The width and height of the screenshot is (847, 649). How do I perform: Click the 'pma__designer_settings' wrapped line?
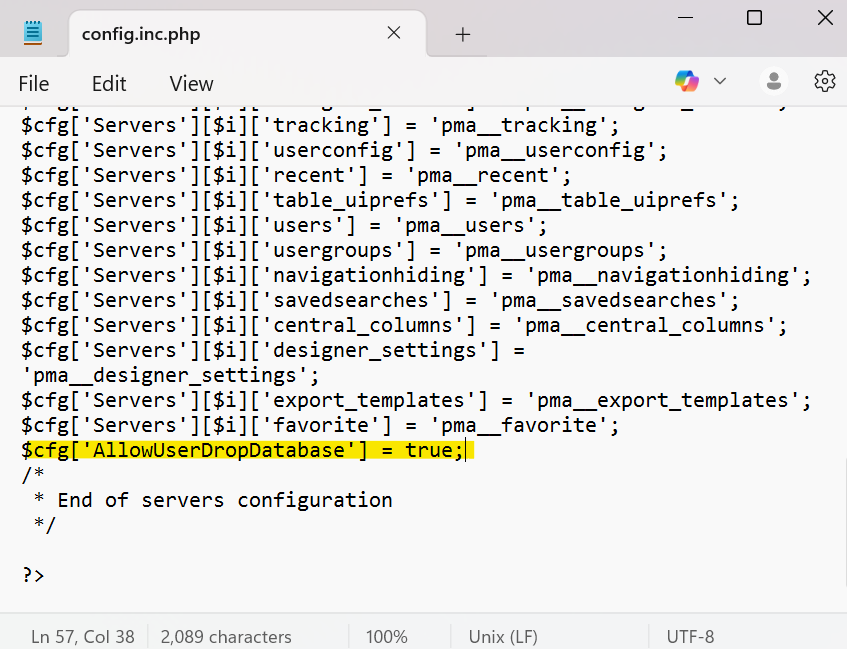pos(170,375)
